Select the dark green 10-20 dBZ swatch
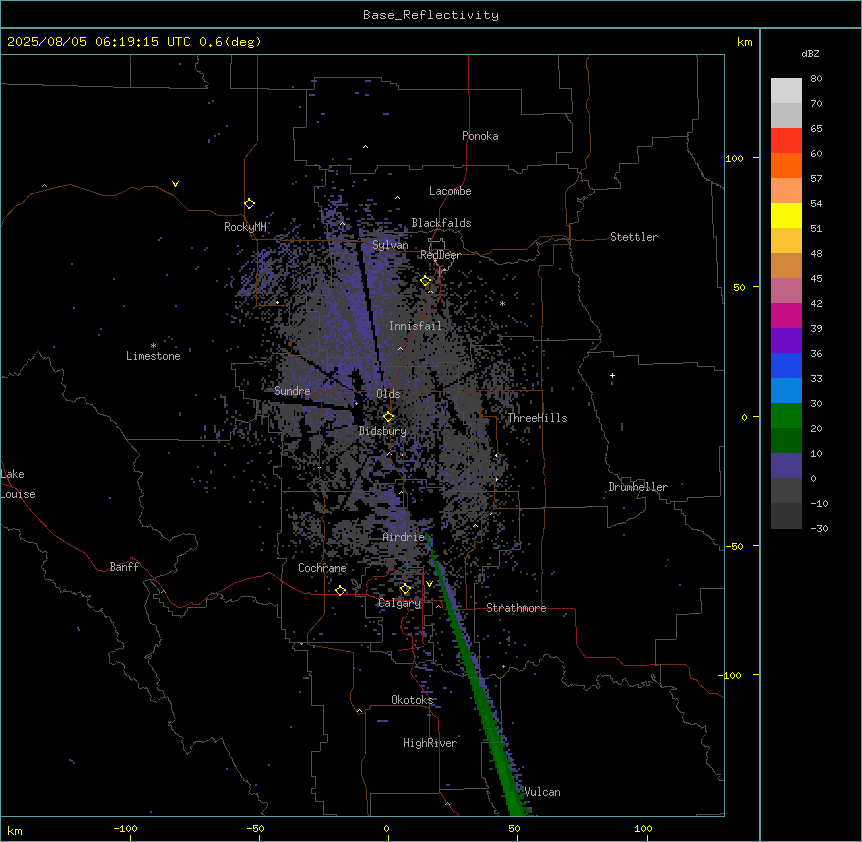Screen dimensions: 862x842 click(786, 441)
